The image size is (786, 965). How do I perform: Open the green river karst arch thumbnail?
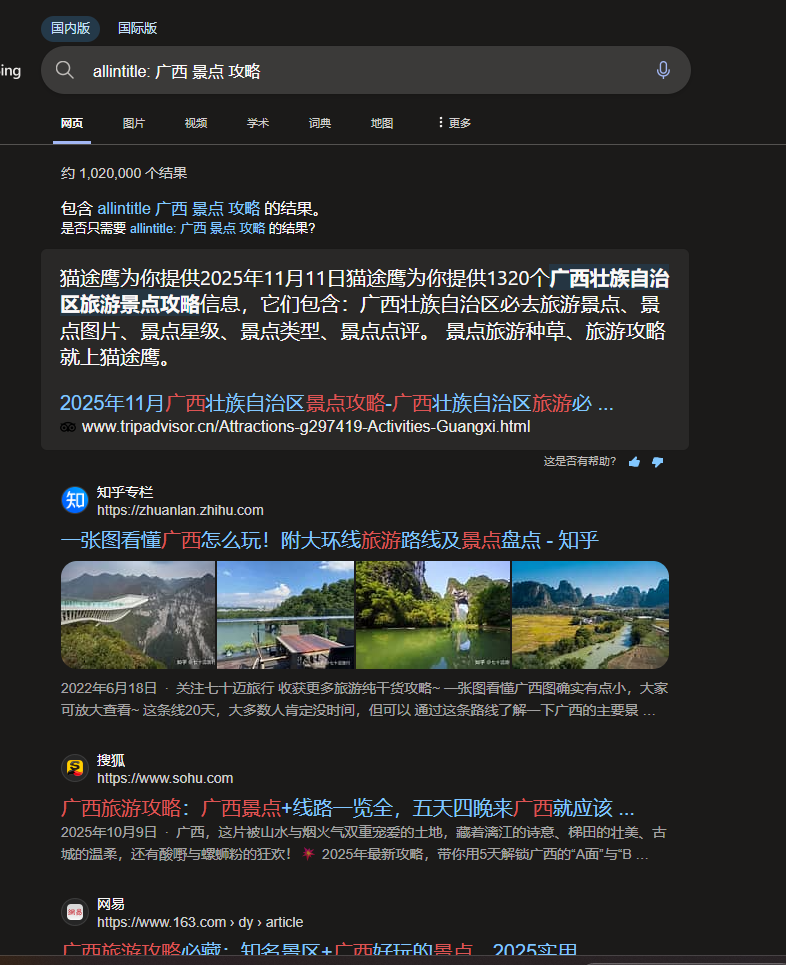(x=433, y=615)
